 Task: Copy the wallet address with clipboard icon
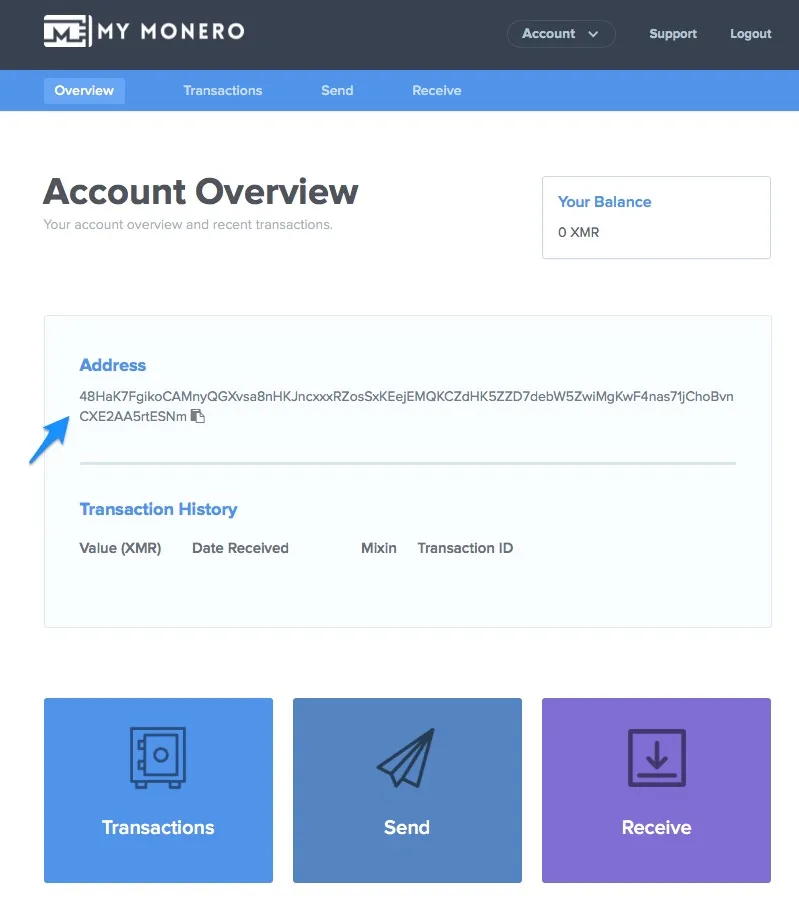pos(198,416)
